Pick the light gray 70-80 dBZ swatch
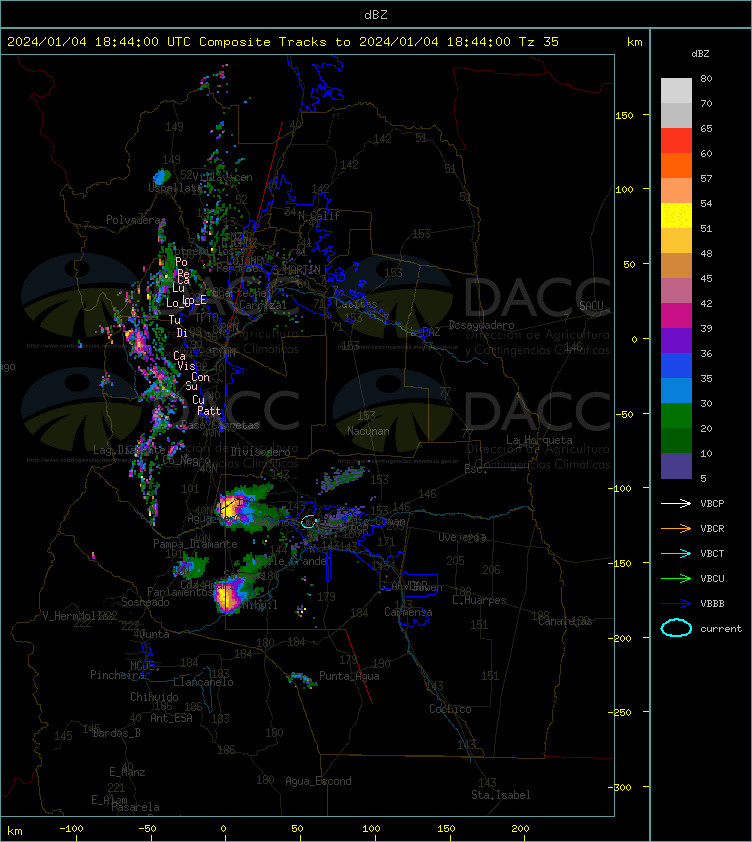 click(676, 91)
